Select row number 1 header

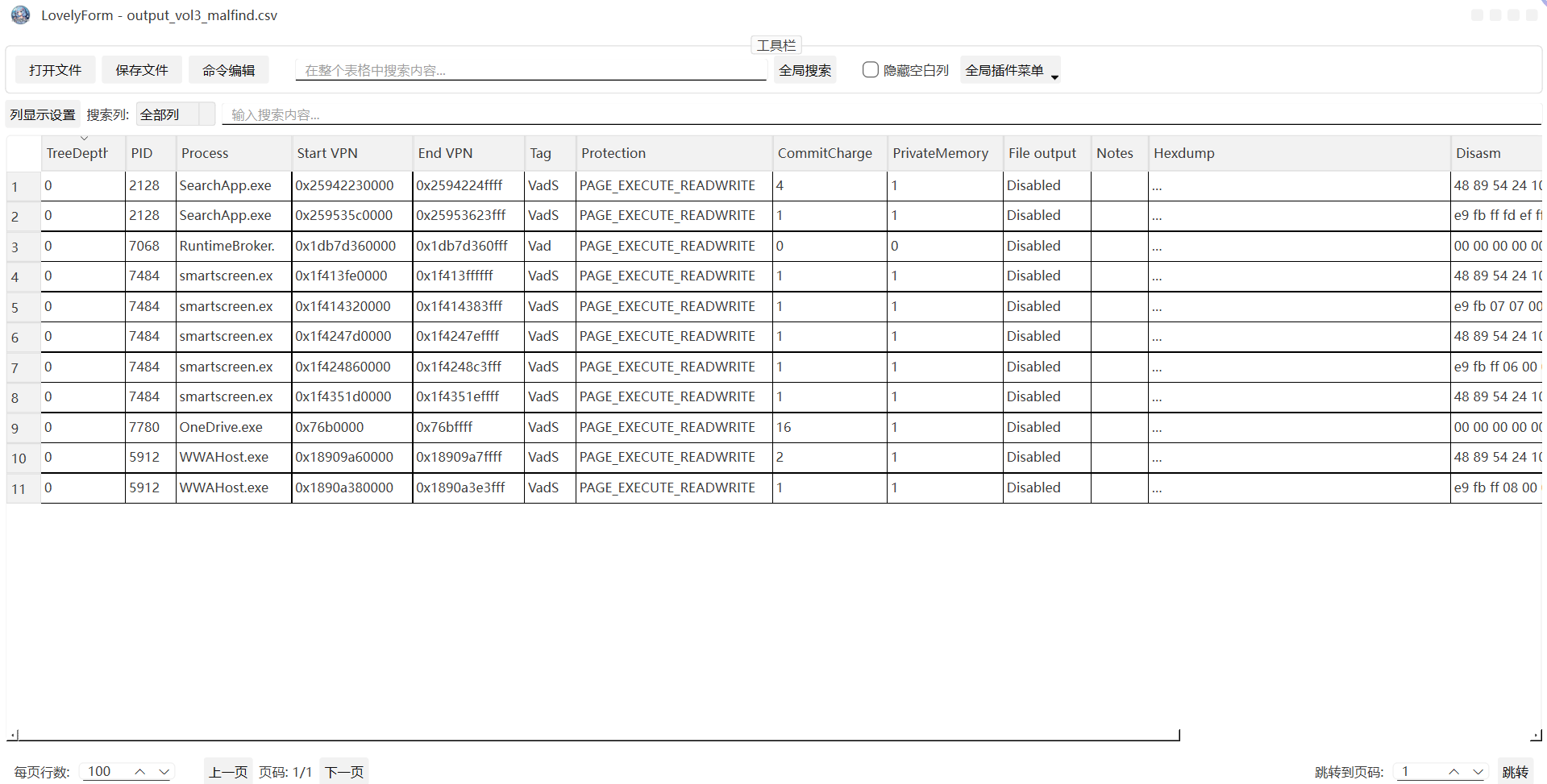coord(23,186)
